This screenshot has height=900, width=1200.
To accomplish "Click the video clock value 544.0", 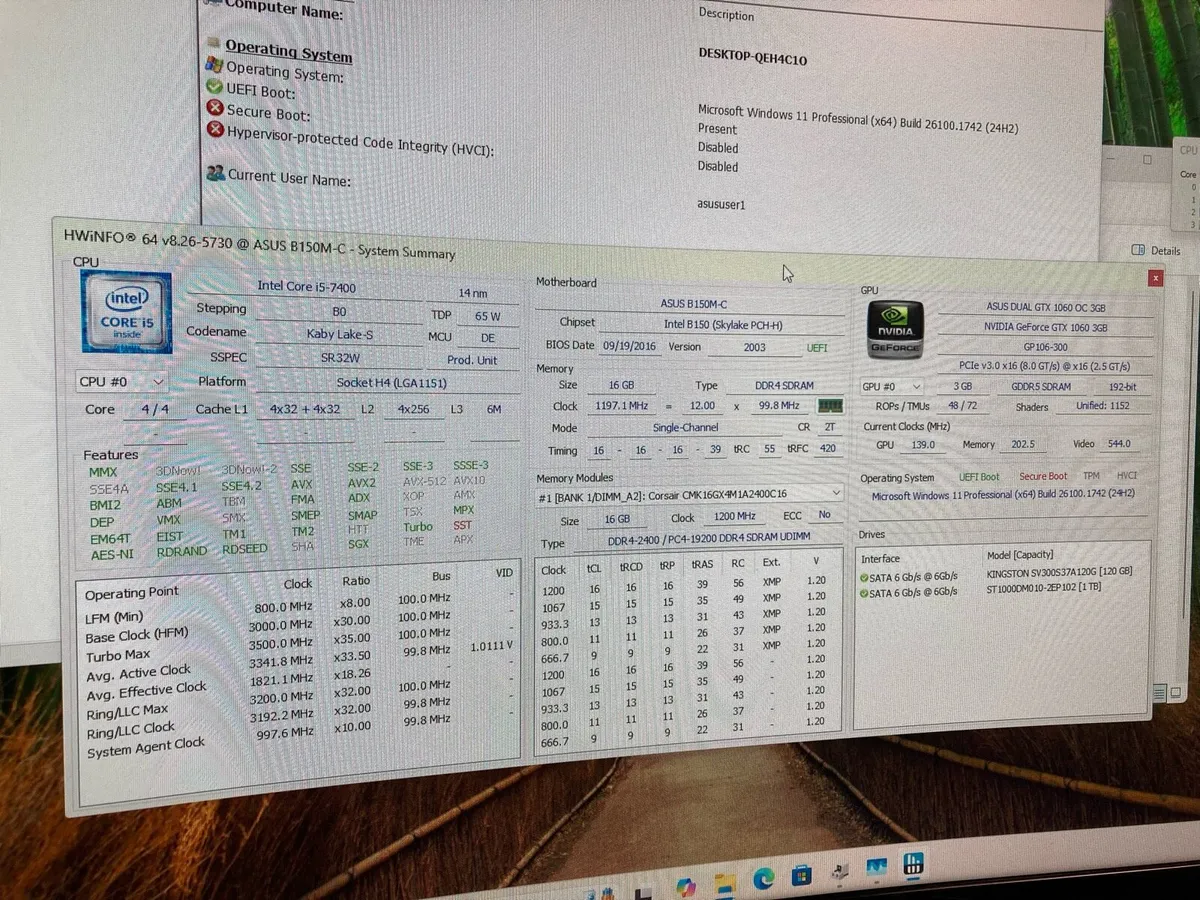I will 1118,443.
